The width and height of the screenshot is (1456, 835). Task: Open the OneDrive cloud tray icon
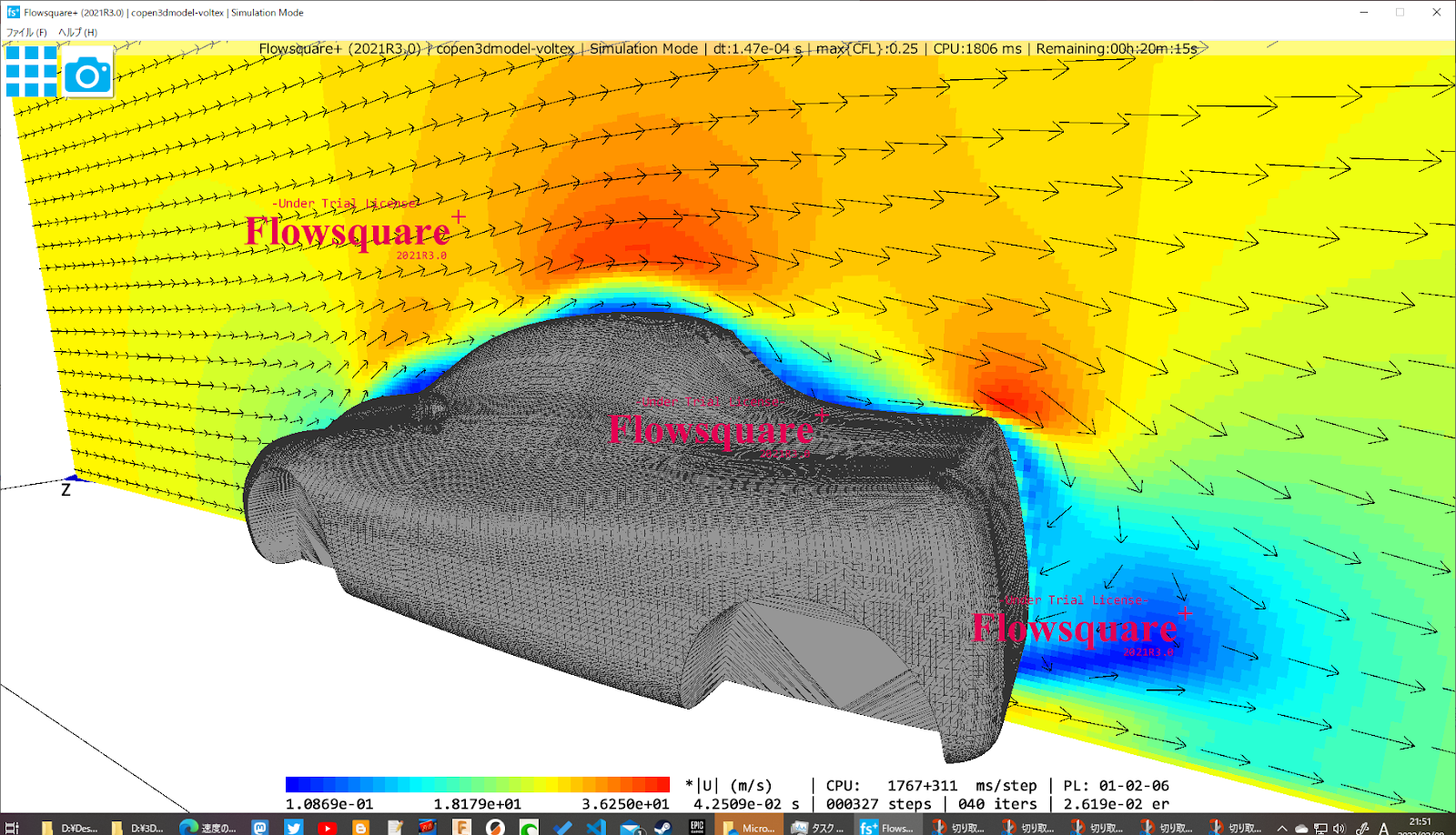[1301, 828]
